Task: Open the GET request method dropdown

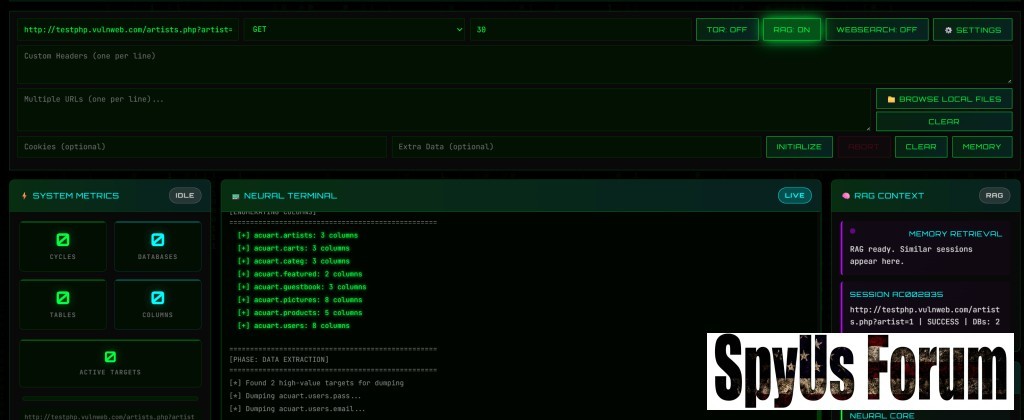Action: click(x=354, y=30)
